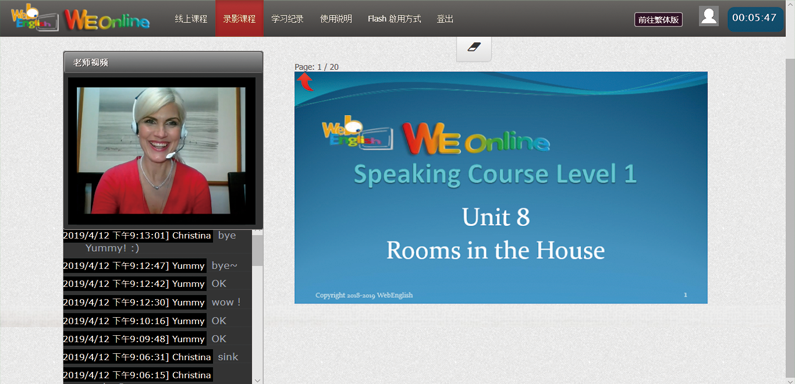Screen dimensions: 795x384
Task: Click the chat scrollbar down arrow
Action: tap(258, 379)
